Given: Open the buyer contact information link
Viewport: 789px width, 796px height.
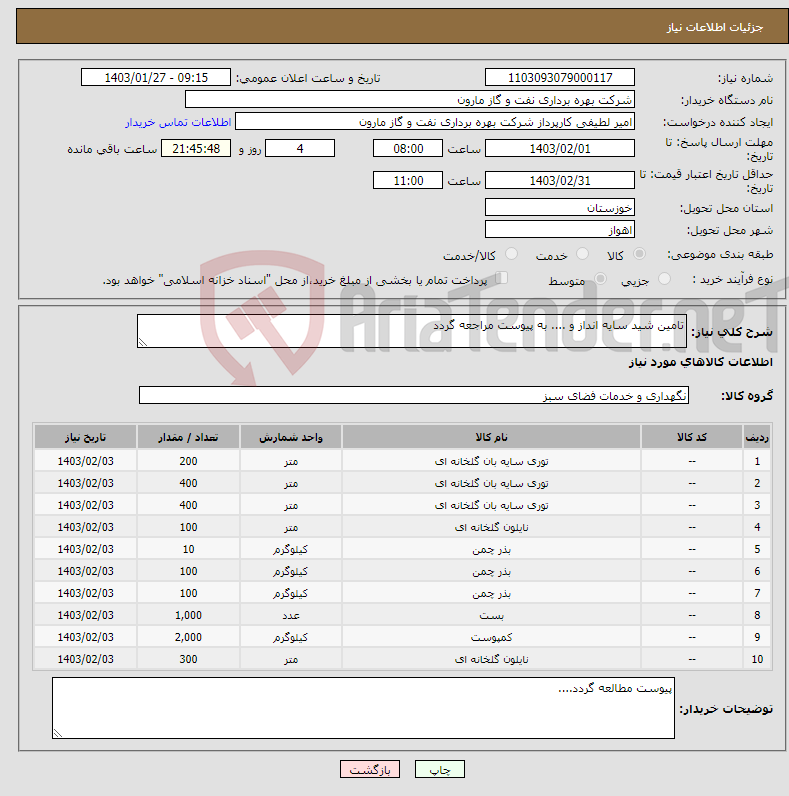Looking at the screenshot, I should (178, 122).
